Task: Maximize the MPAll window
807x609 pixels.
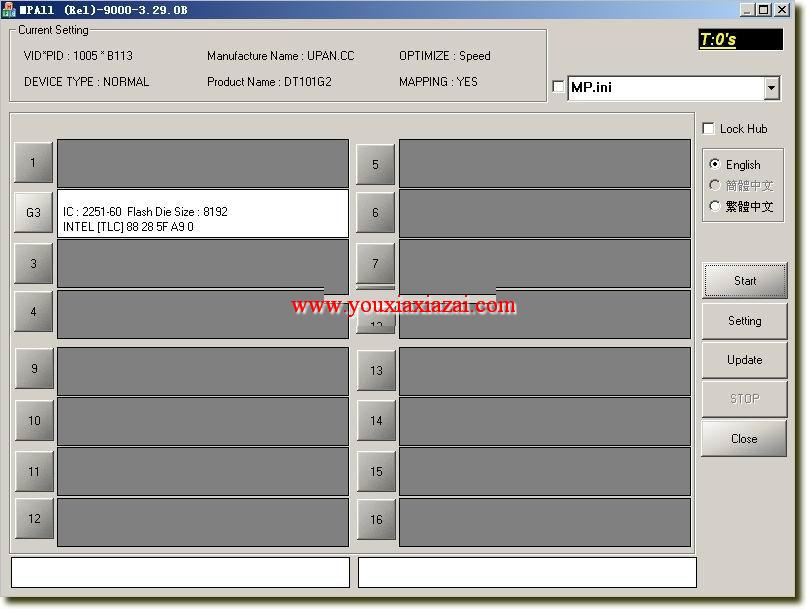Action: click(764, 9)
